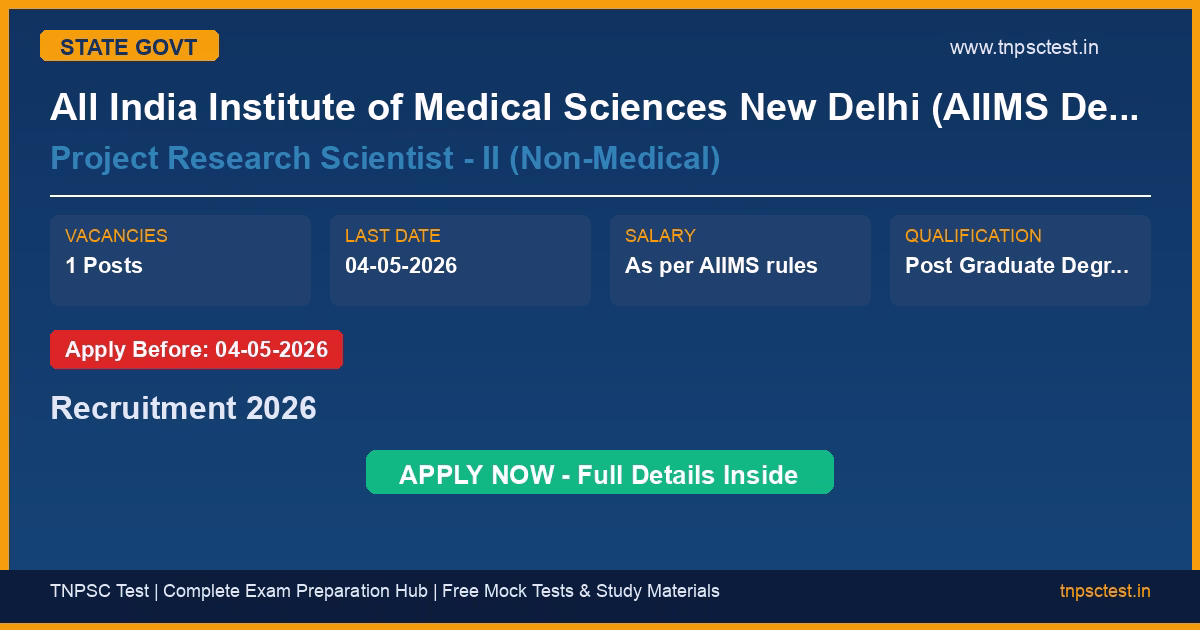Click the TNPSC Test name in the footer
Viewport: 1200px width, 630px height.
(98, 591)
